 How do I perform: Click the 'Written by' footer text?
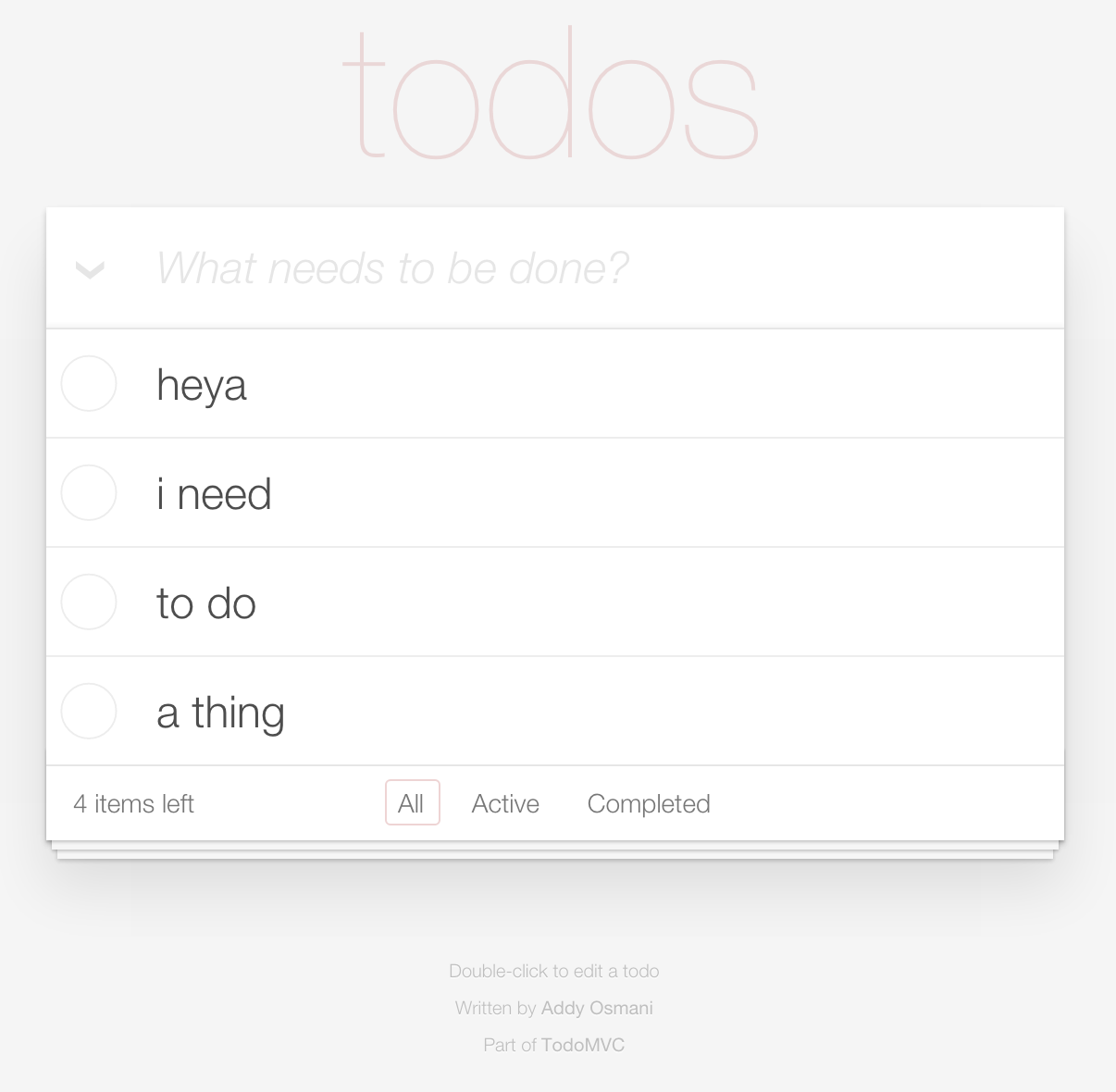pos(495,1008)
